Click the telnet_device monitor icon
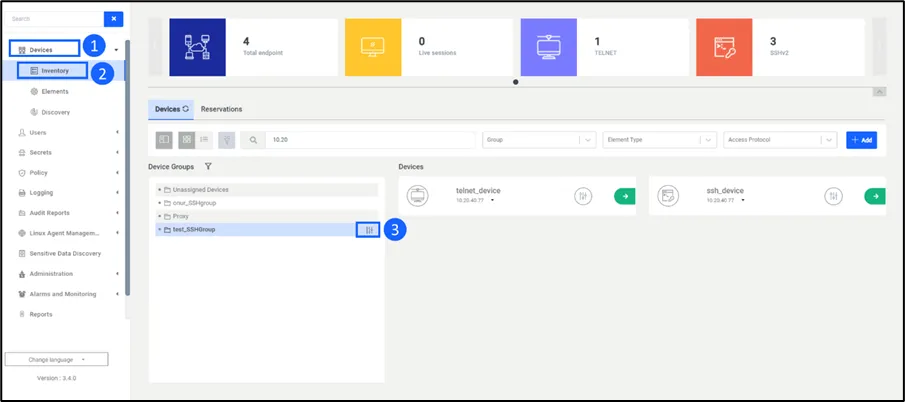 [417, 196]
